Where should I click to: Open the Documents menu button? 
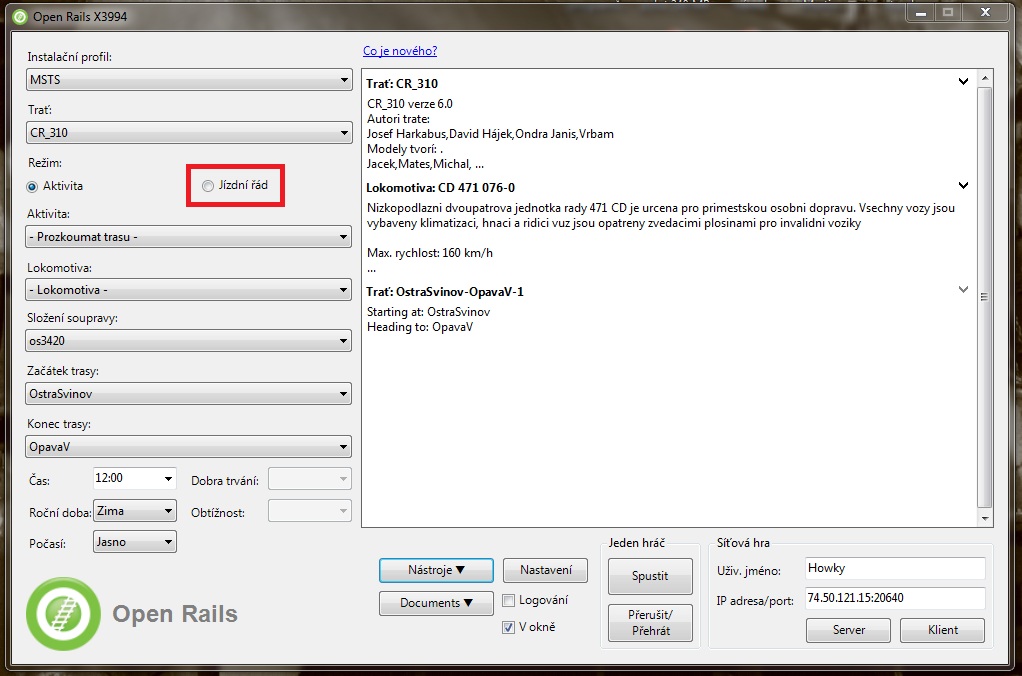(x=436, y=603)
